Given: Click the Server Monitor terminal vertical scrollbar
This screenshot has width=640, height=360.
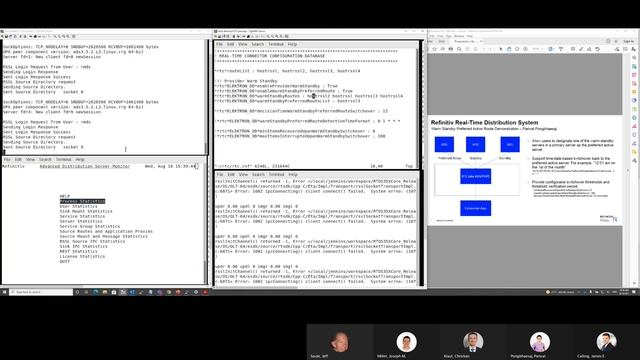Looking at the screenshot, I should point(205,224).
